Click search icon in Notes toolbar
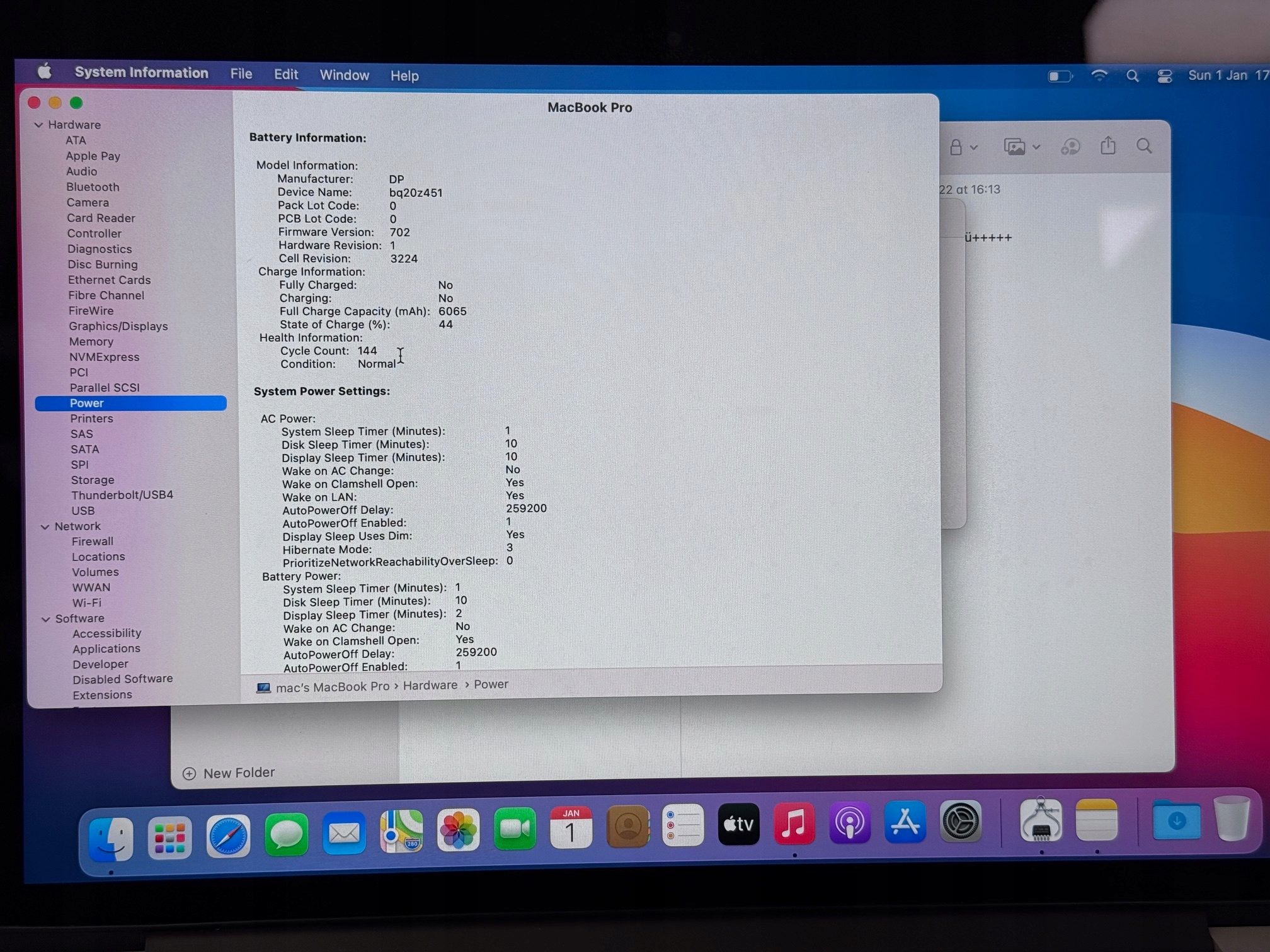Viewport: 1270px width, 952px height. 1144,146
